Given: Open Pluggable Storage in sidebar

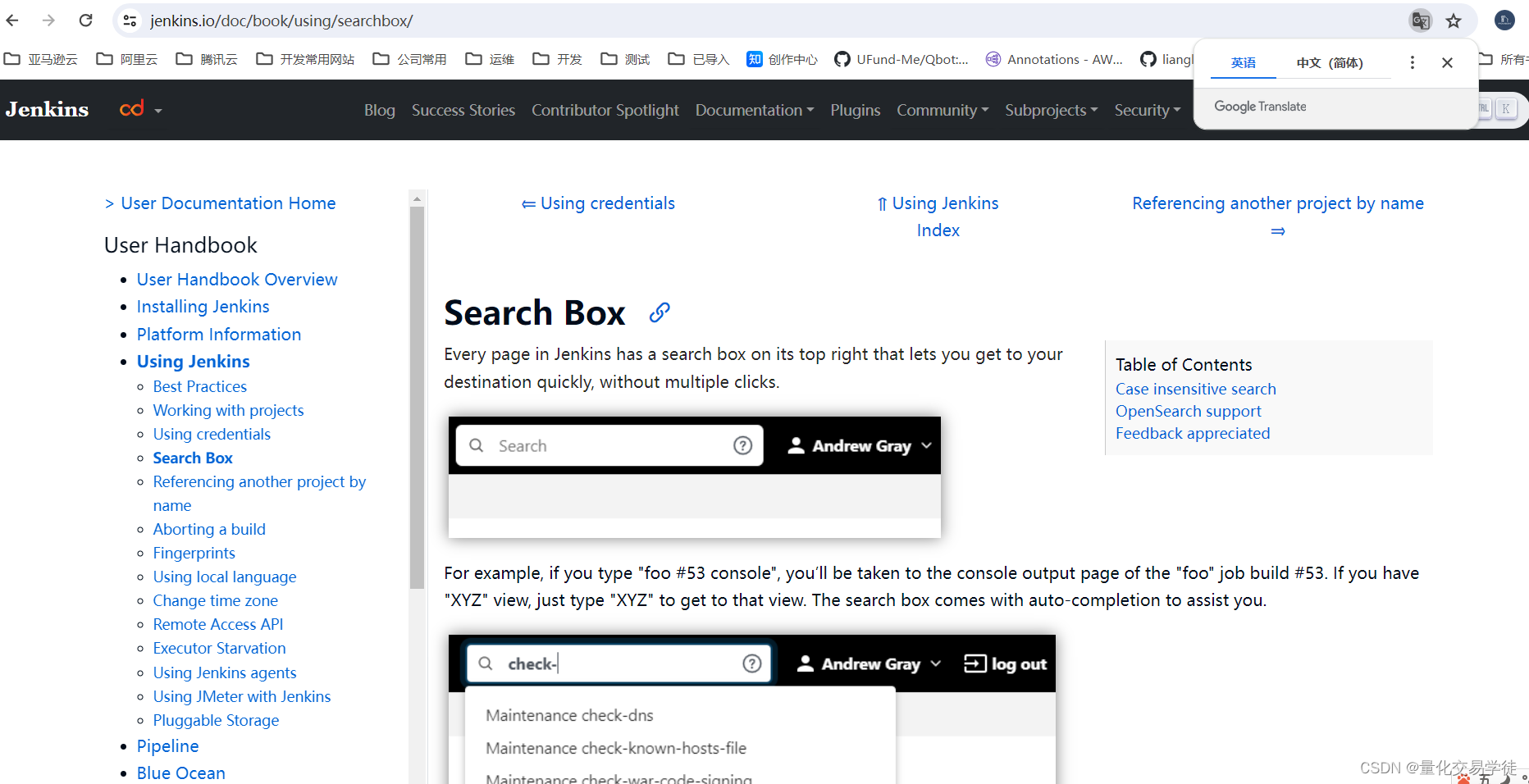Looking at the screenshot, I should 217,720.
